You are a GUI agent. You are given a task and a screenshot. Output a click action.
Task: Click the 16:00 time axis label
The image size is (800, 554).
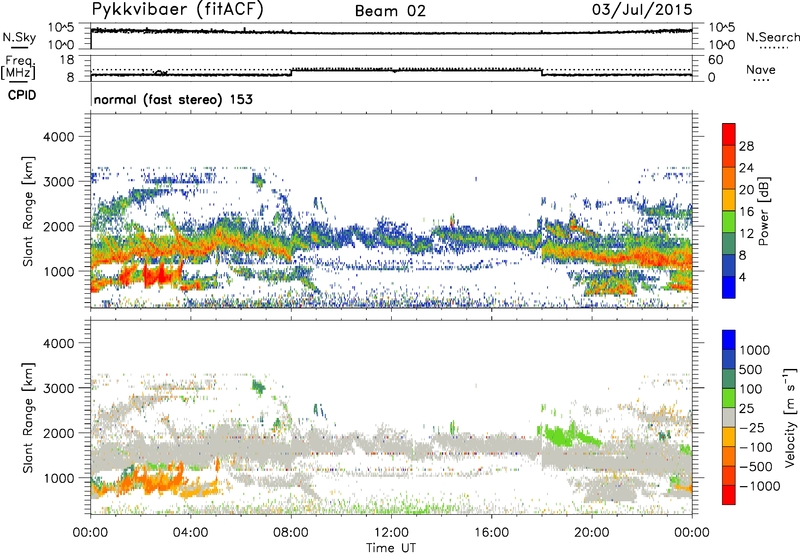[x=491, y=533]
